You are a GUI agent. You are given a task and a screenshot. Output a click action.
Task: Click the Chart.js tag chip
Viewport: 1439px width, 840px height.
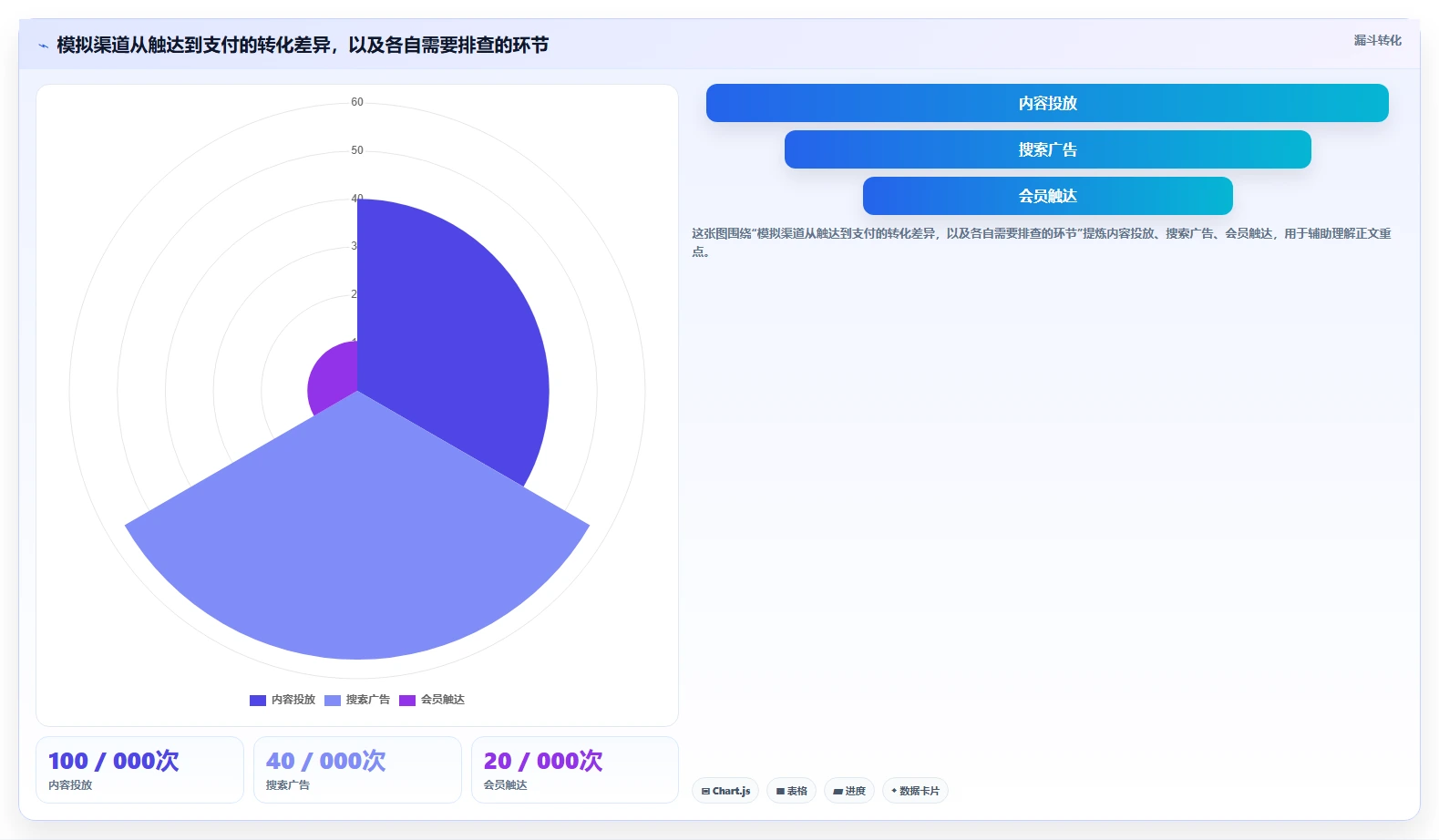[x=725, y=791]
